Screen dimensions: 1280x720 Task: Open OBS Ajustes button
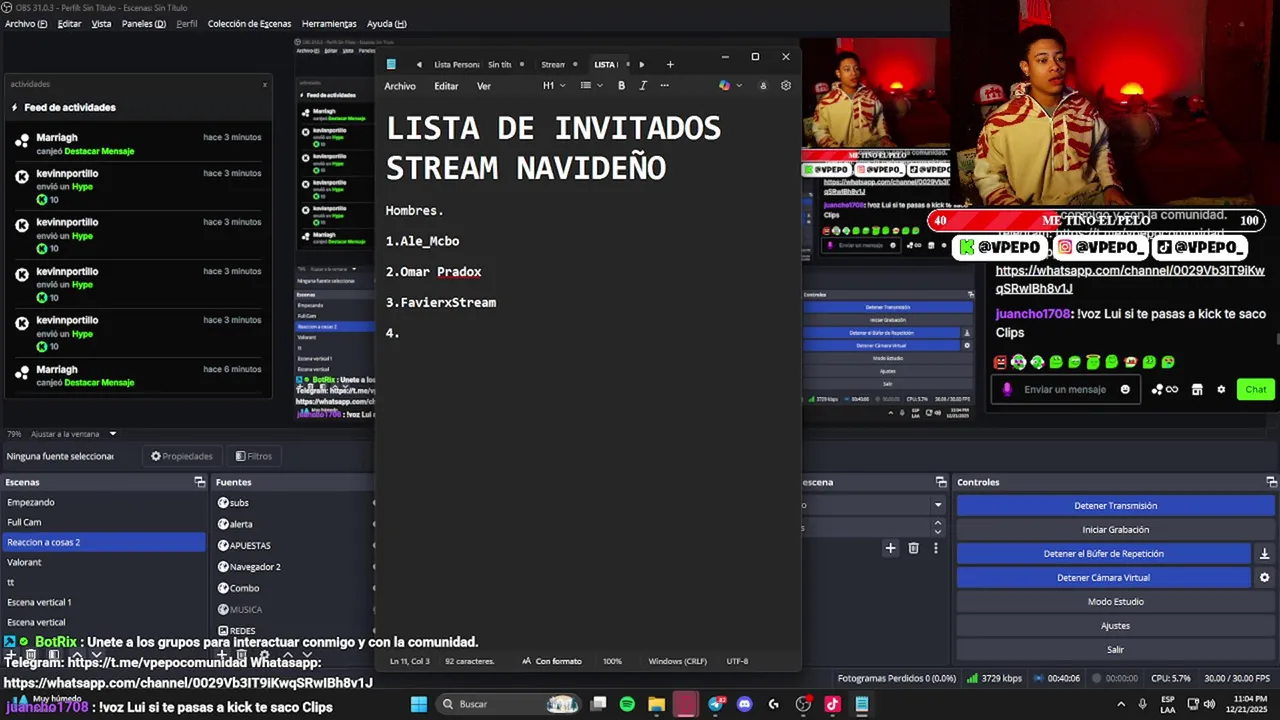point(1115,626)
